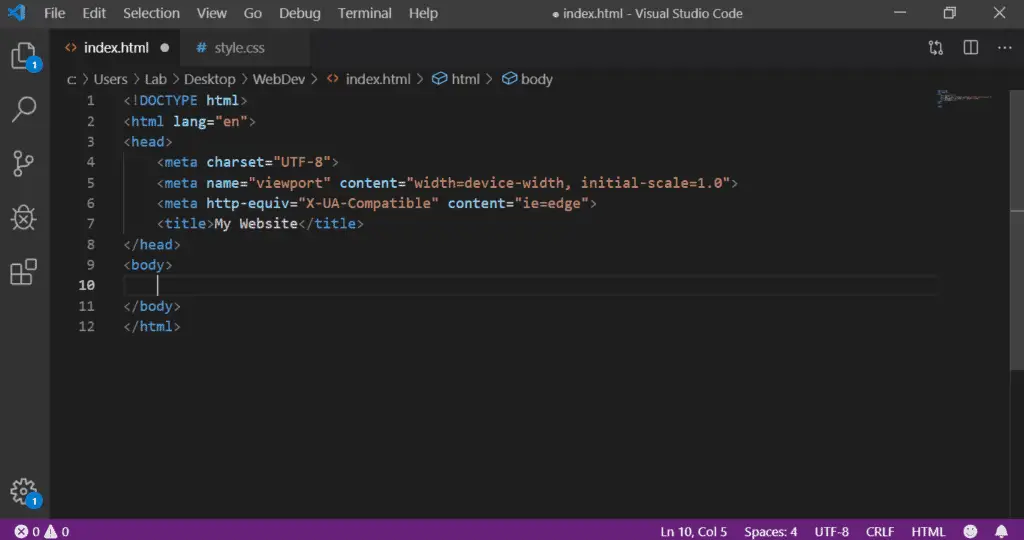Change indentation via Spaces: 4
The image size is (1024, 540).
point(771,532)
